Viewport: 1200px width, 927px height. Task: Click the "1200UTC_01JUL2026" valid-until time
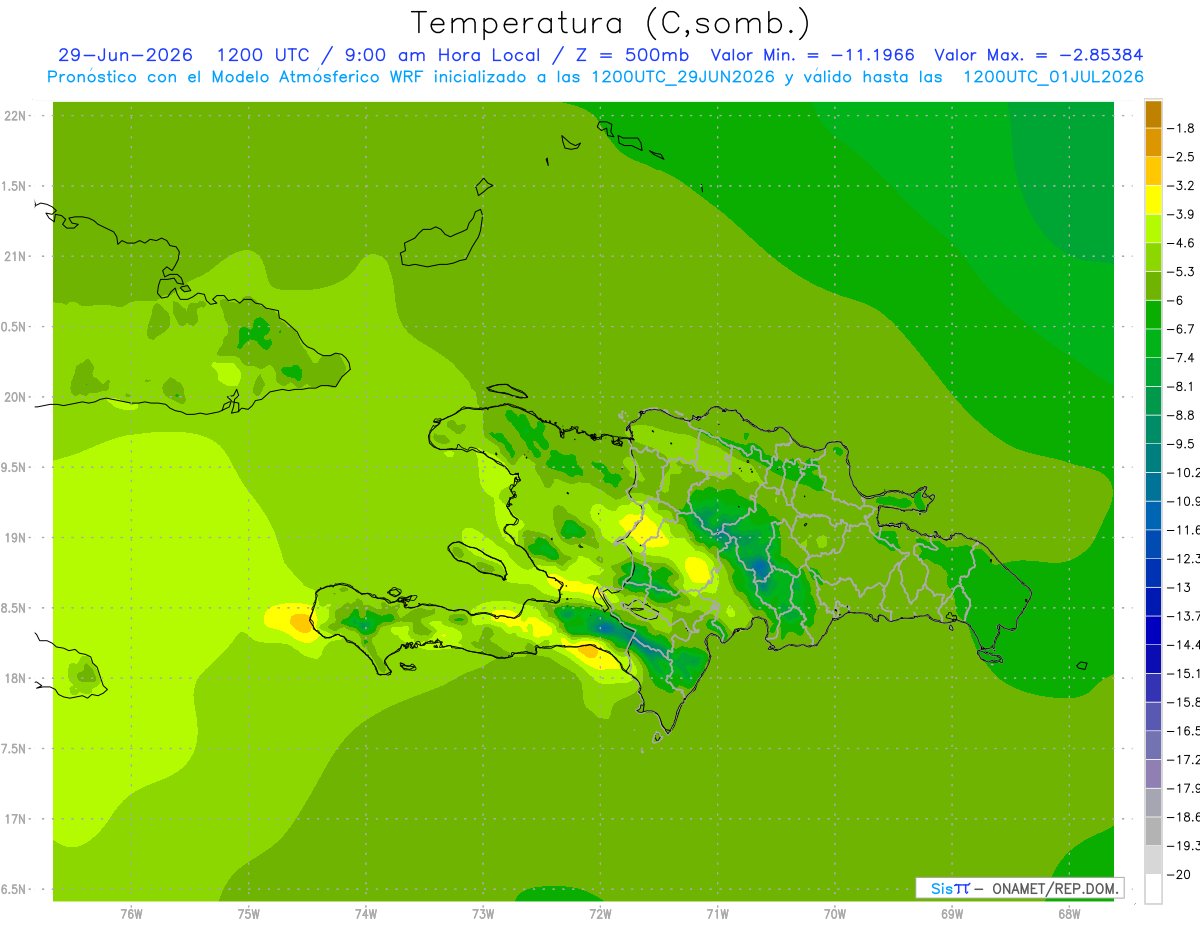(x=1053, y=77)
